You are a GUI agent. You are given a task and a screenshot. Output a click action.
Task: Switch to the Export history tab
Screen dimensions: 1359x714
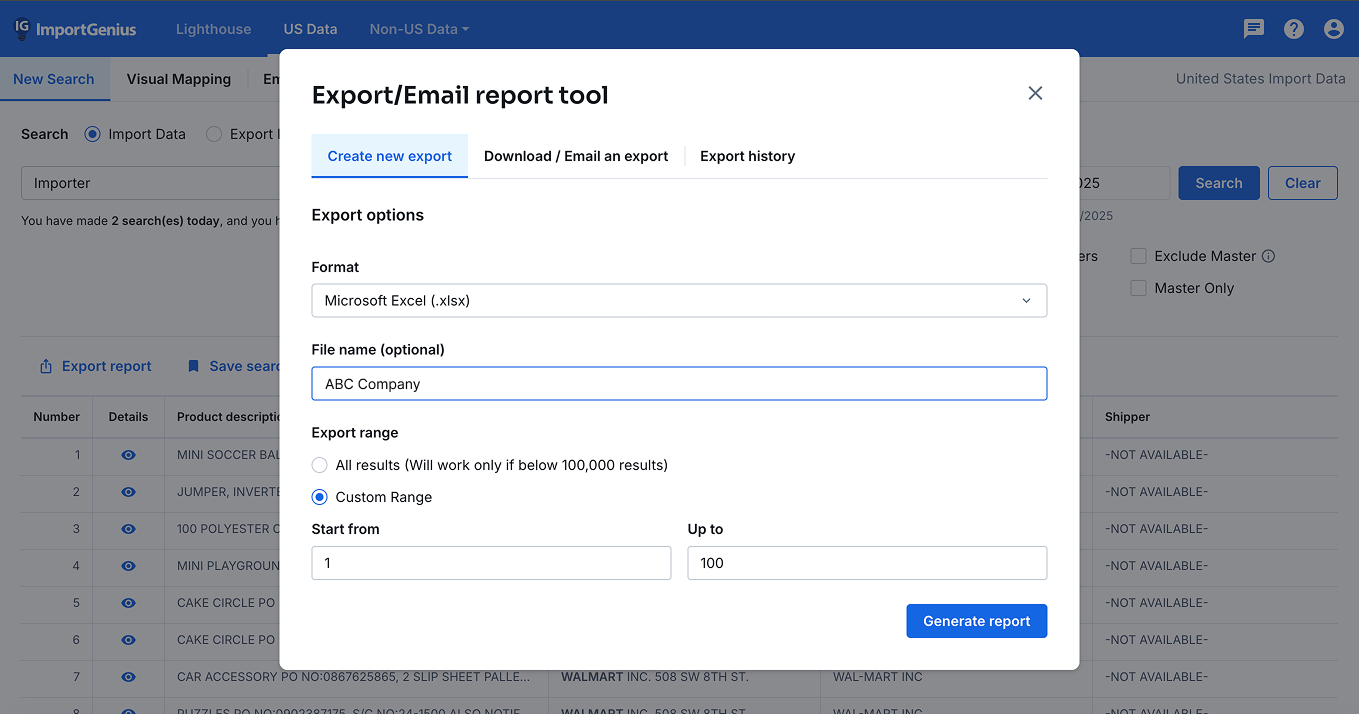pos(747,156)
